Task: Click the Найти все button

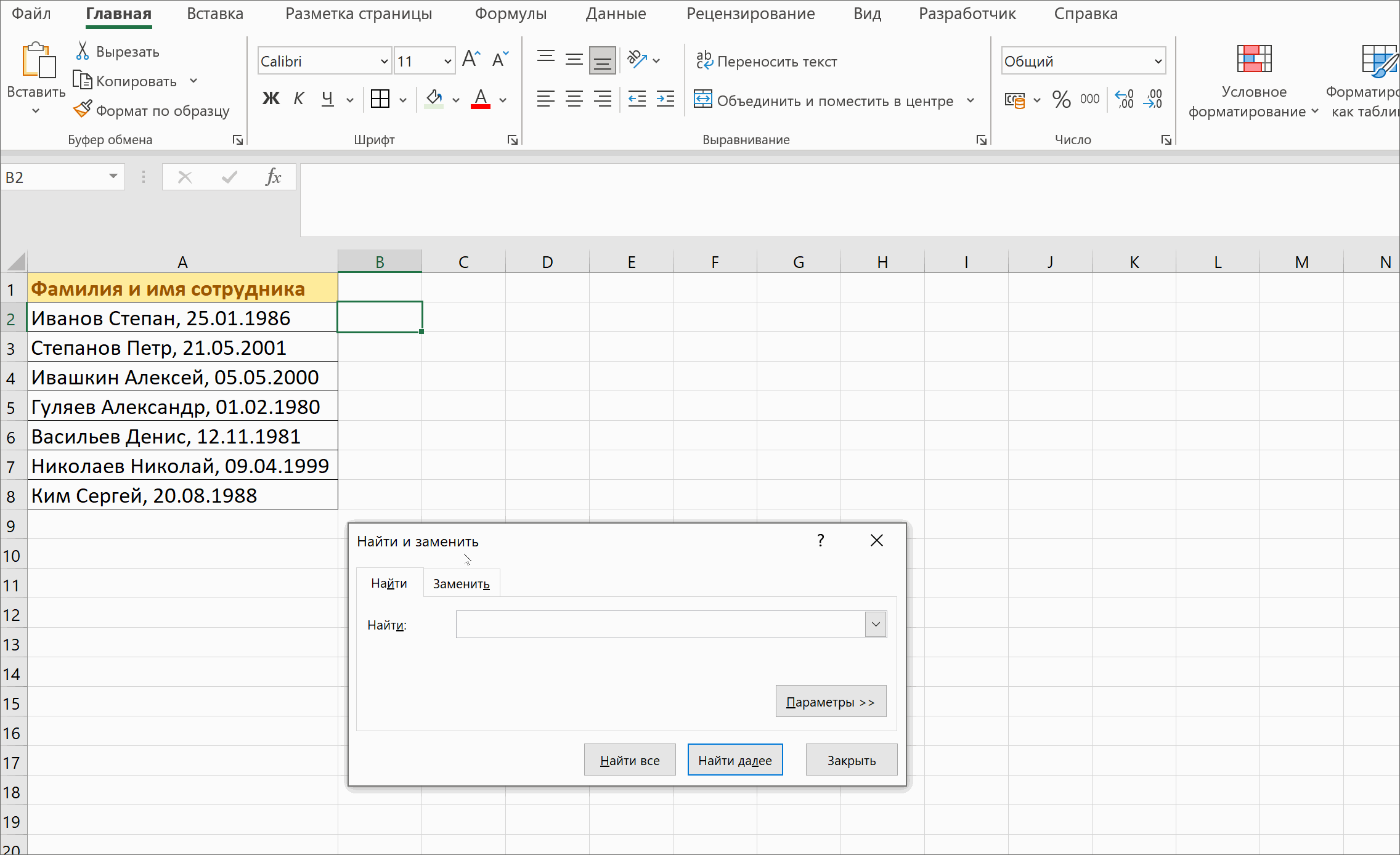Action: pos(630,760)
